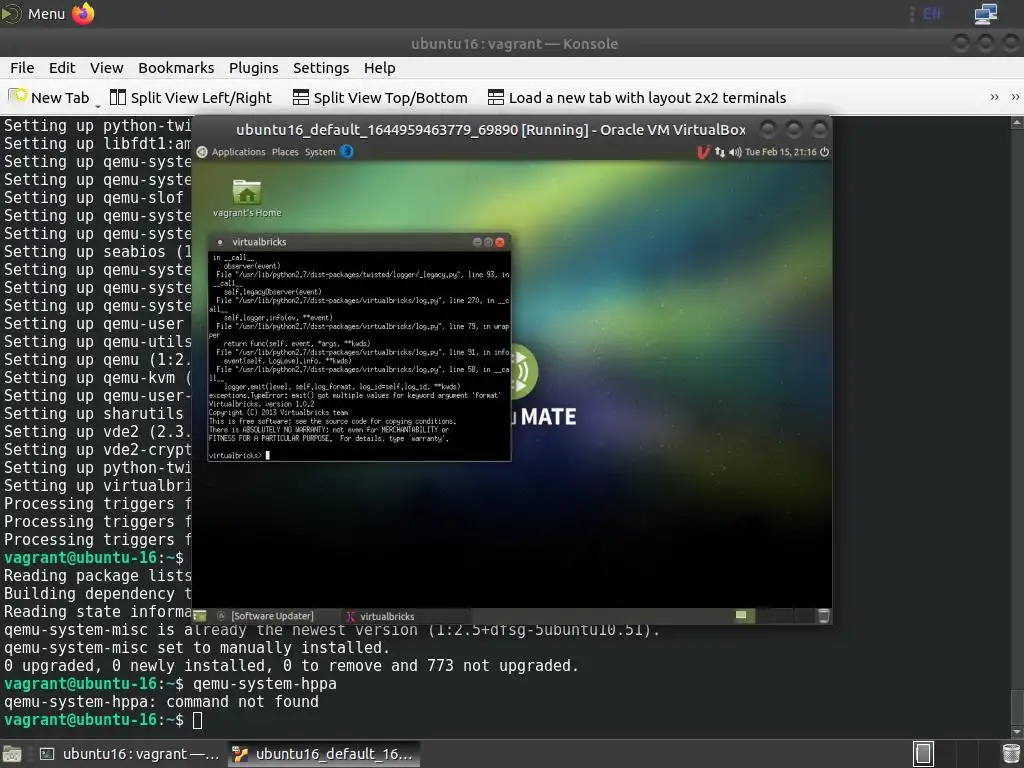Image resolution: width=1024 pixels, height=768 pixels.
Task: Close the virtualbricks terminal window
Action: coord(500,242)
